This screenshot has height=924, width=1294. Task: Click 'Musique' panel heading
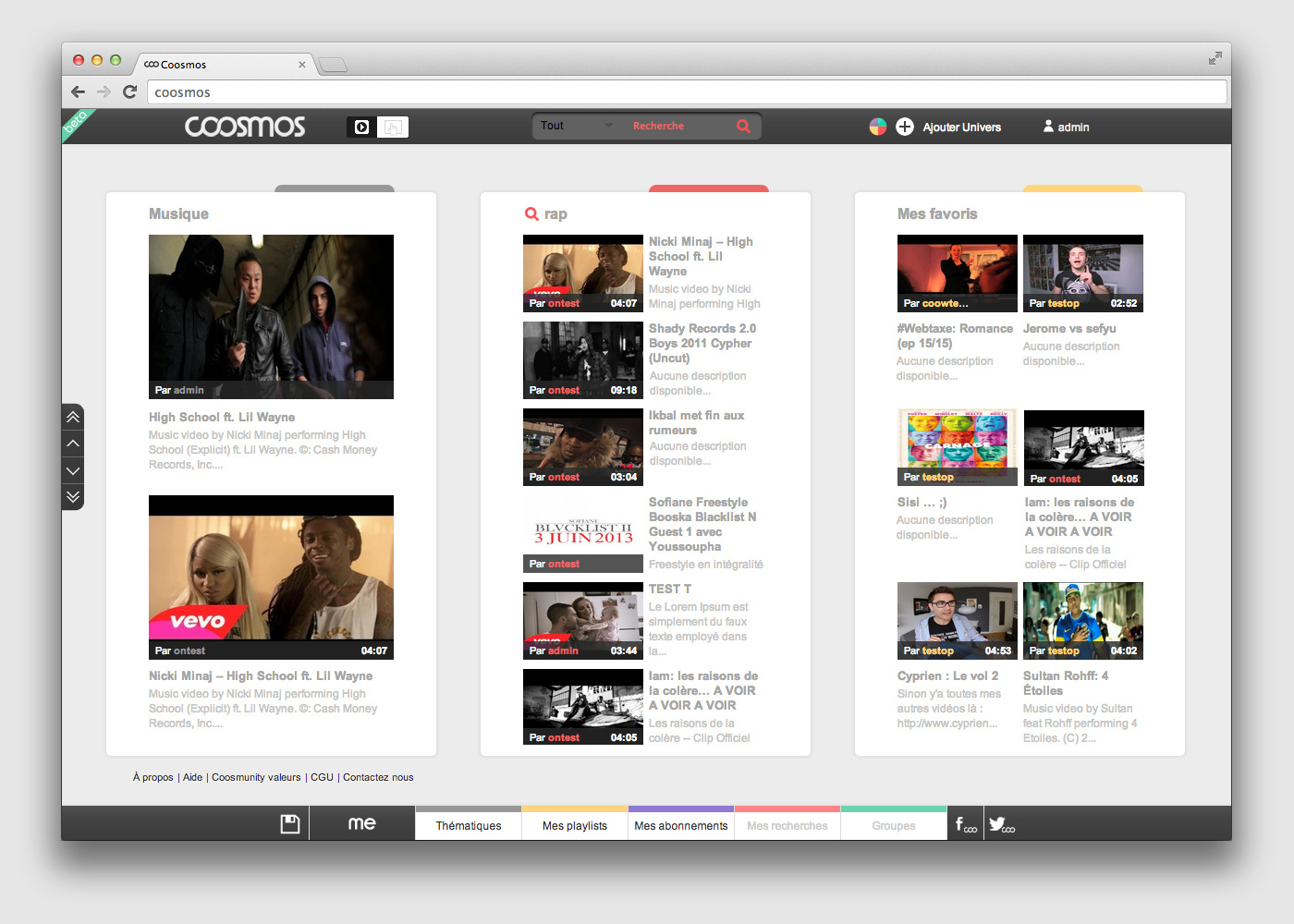[x=178, y=213]
